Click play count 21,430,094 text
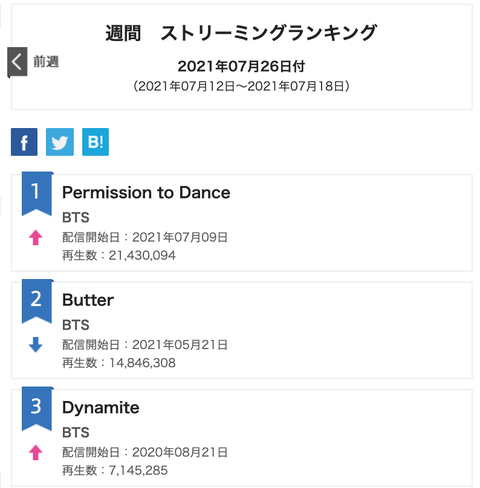 coord(142,255)
